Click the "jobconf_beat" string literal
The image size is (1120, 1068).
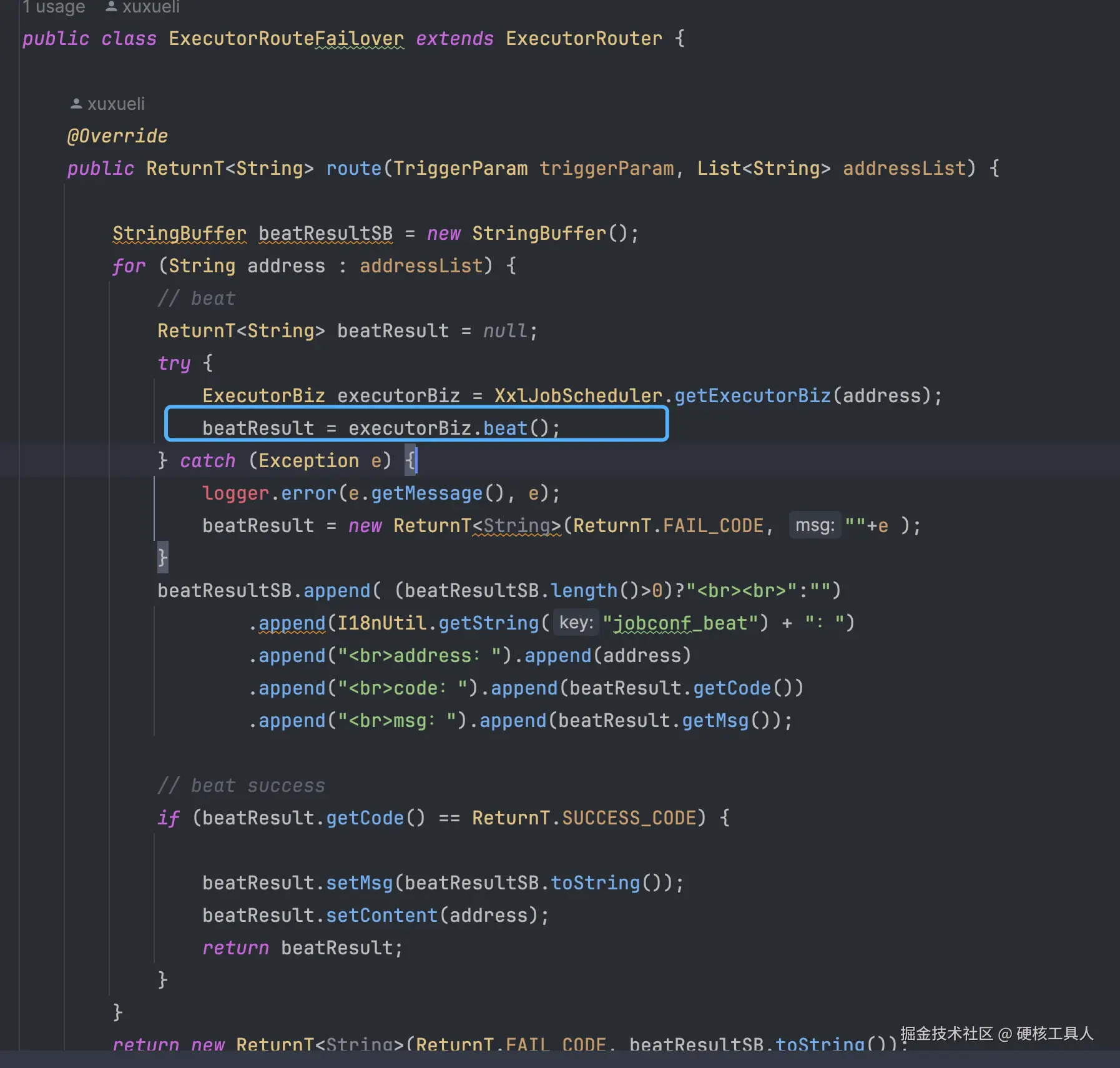point(680,623)
